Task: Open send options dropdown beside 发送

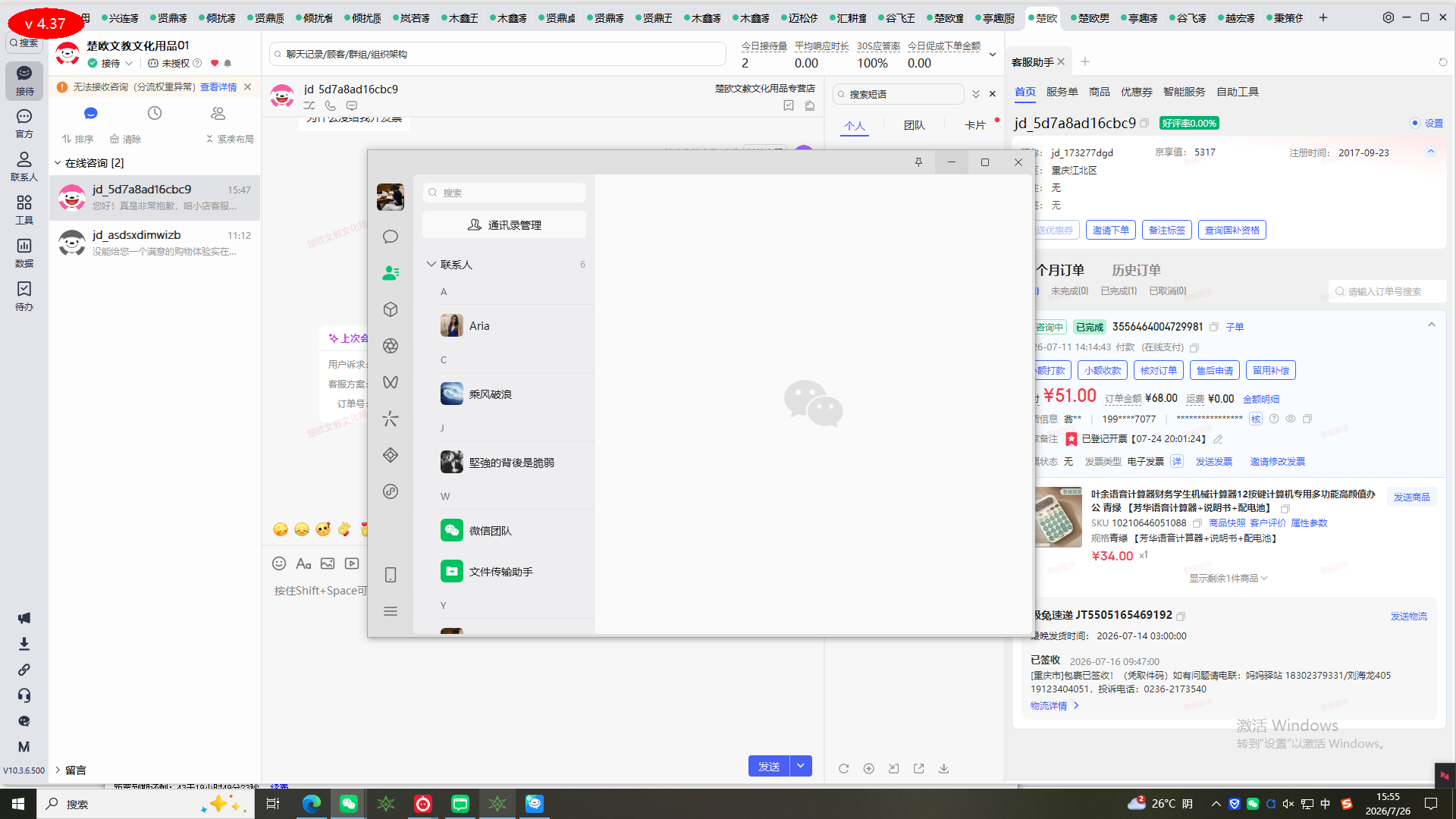Action: (801, 766)
